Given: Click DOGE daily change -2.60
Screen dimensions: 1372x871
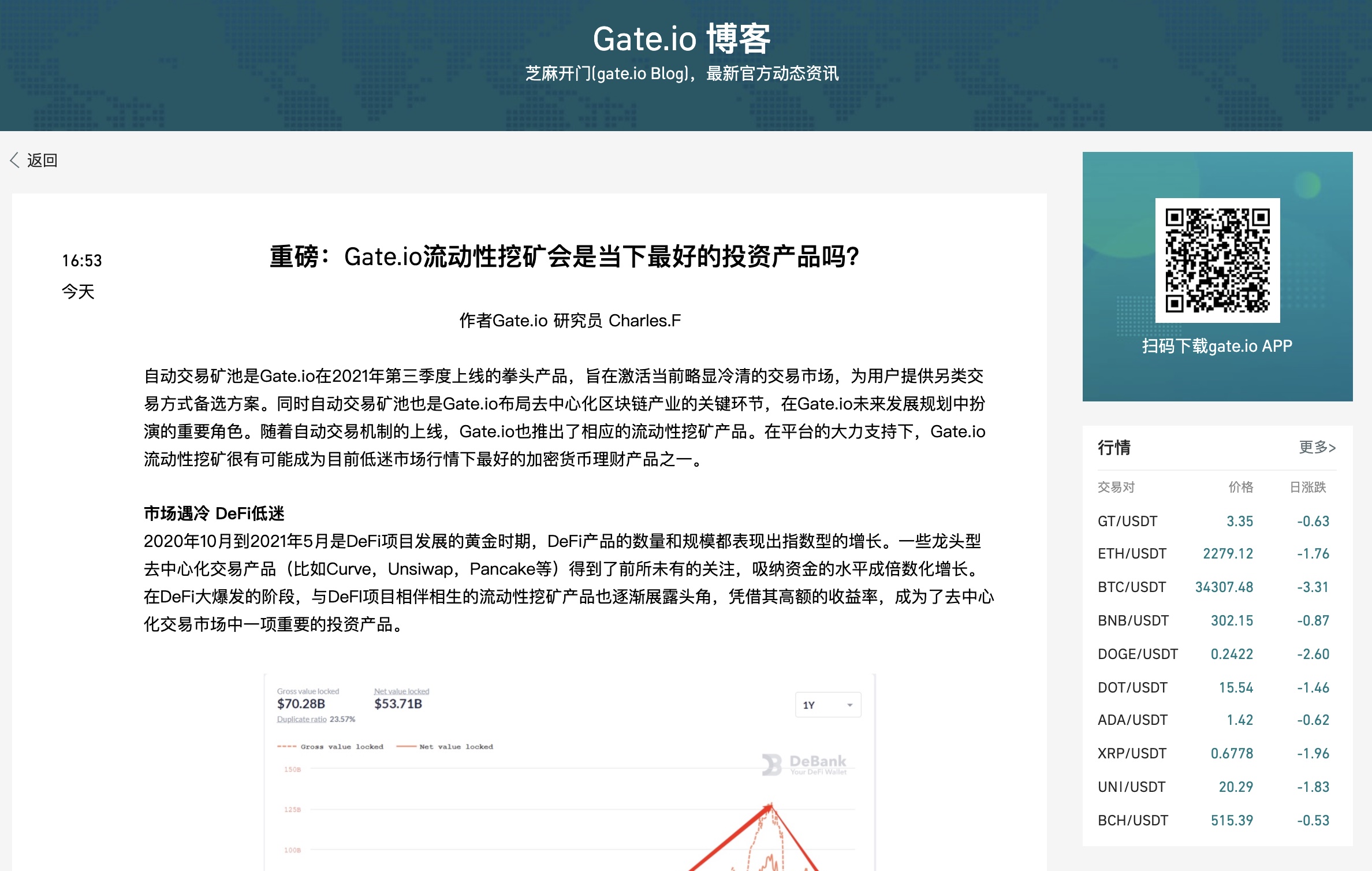Looking at the screenshot, I should (x=1313, y=654).
